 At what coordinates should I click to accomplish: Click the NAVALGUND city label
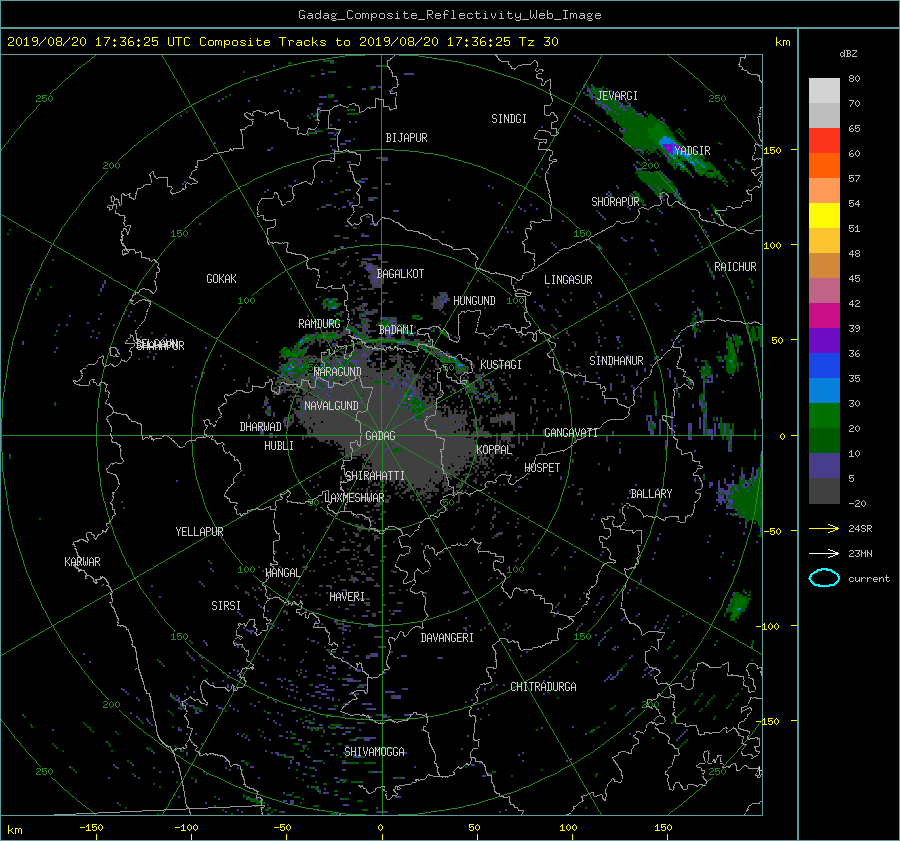click(x=331, y=406)
